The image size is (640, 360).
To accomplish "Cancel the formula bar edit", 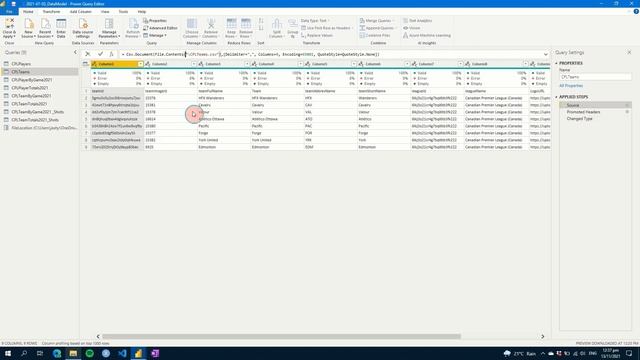I will (x=88, y=54).
